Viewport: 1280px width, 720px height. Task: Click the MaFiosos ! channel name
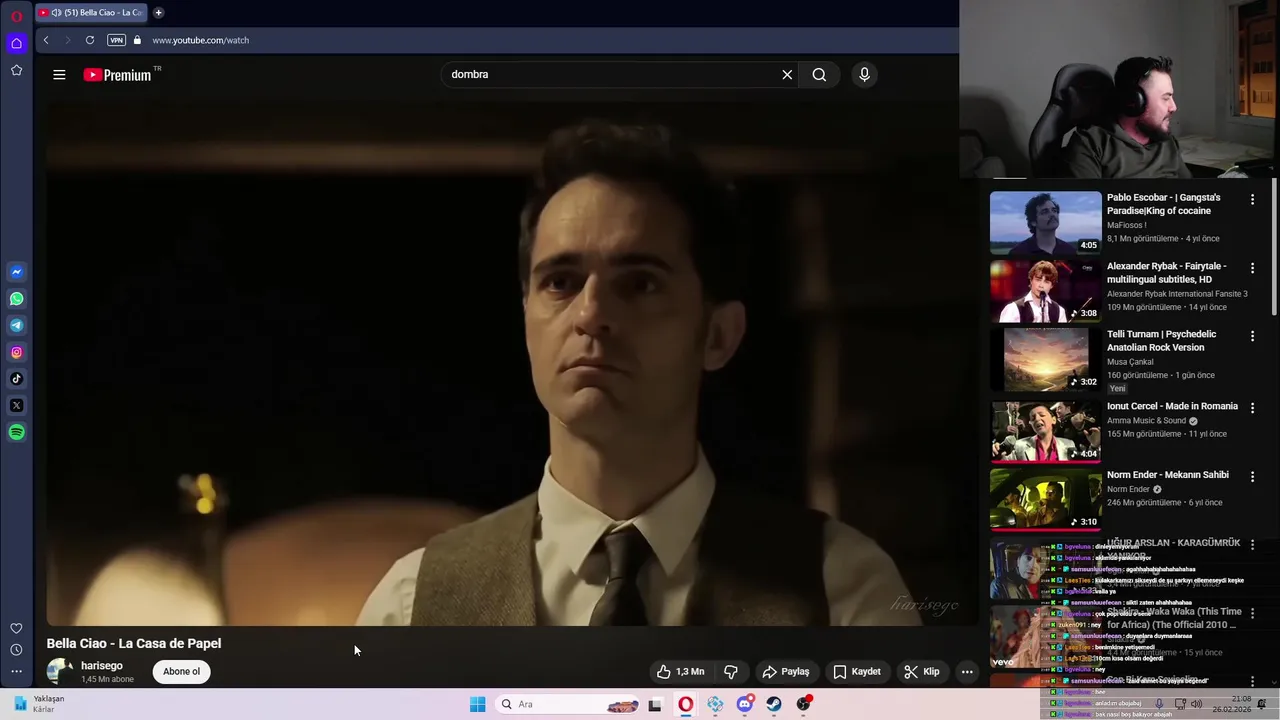[x=1129, y=226]
